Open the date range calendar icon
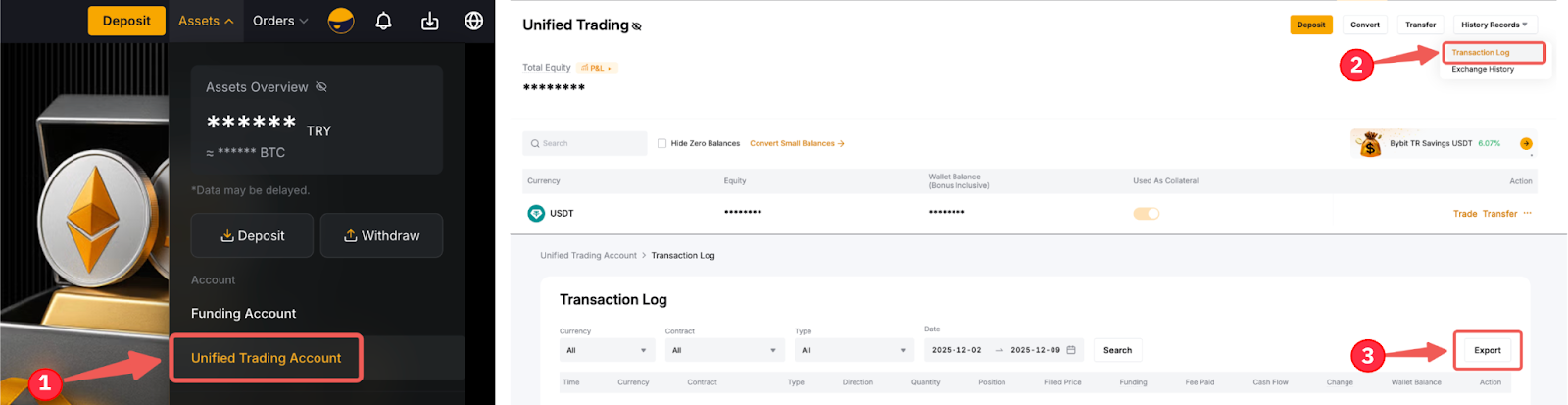This screenshot has height=405, width=1568. [1071, 350]
